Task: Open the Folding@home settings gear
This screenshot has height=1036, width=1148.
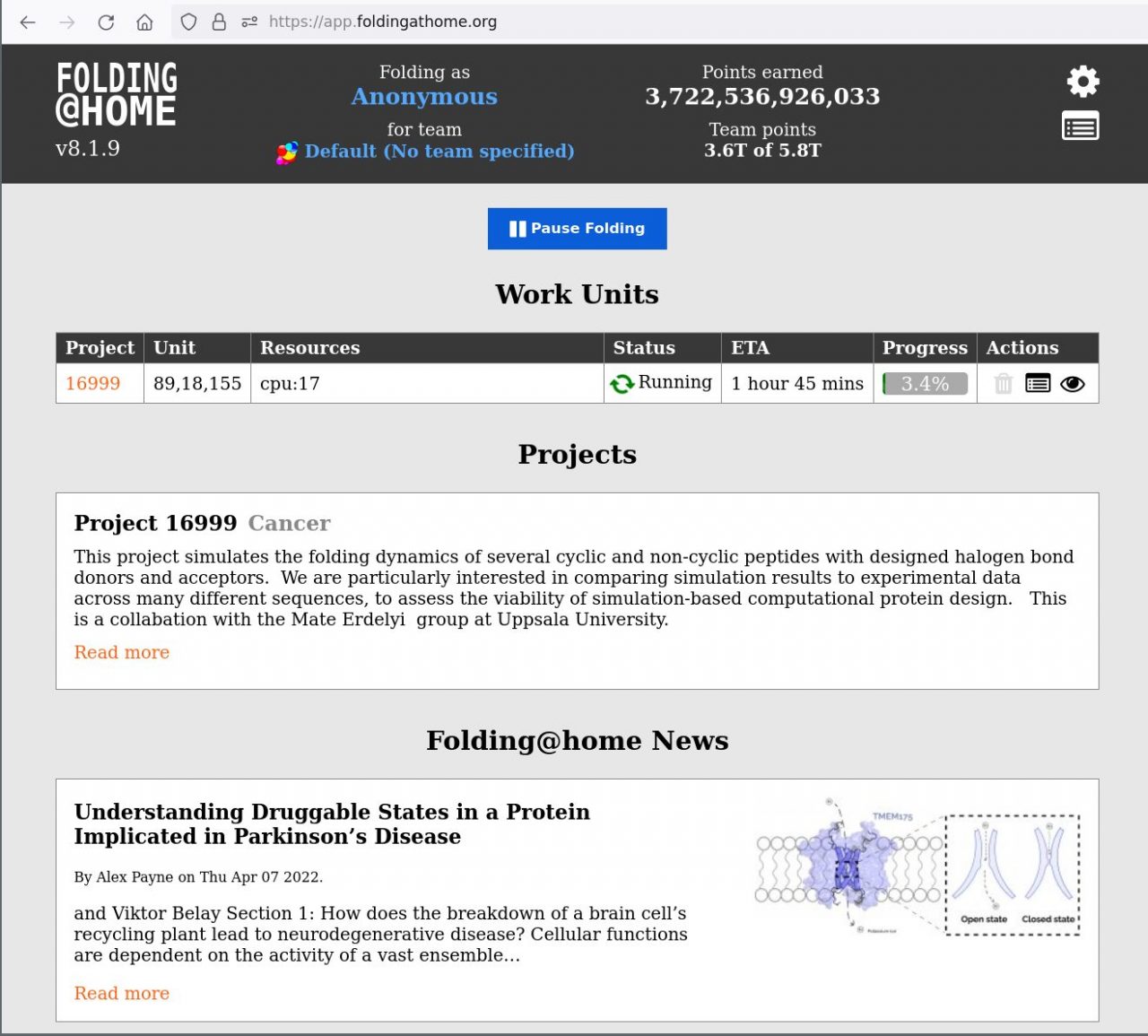Action: pyautogui.click(x=1082, y=80)
